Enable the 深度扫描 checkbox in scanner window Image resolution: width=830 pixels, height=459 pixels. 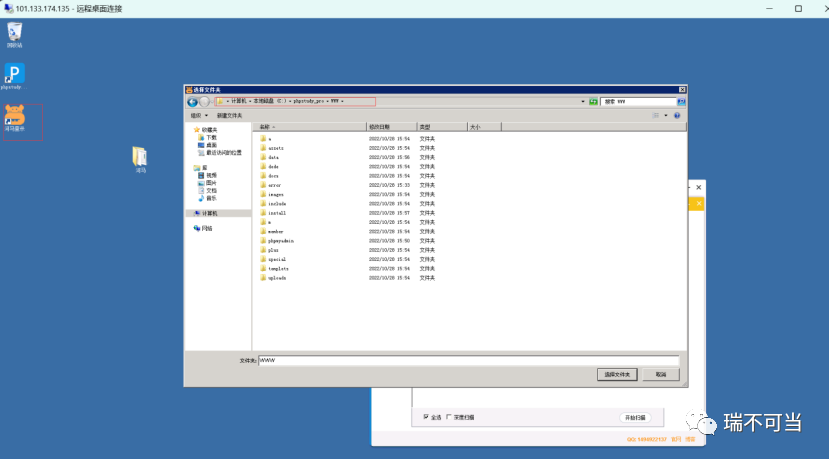pos(449,417)
